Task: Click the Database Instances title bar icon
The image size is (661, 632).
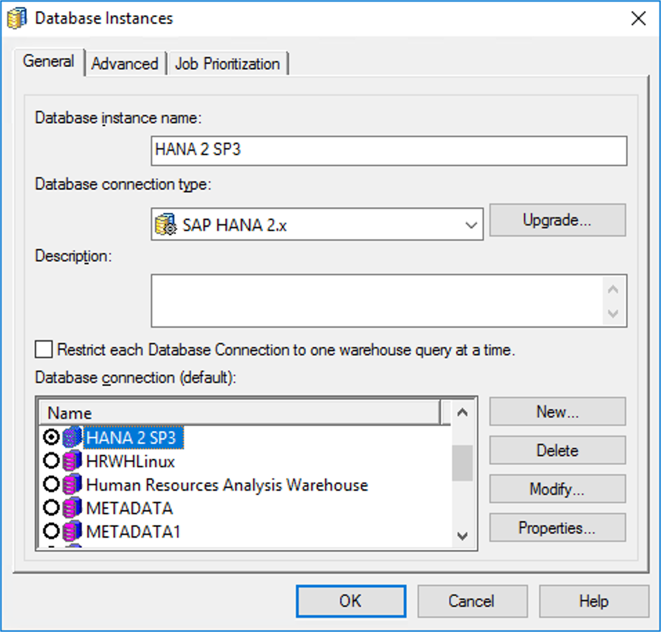Action: click(x=17, y=19)
